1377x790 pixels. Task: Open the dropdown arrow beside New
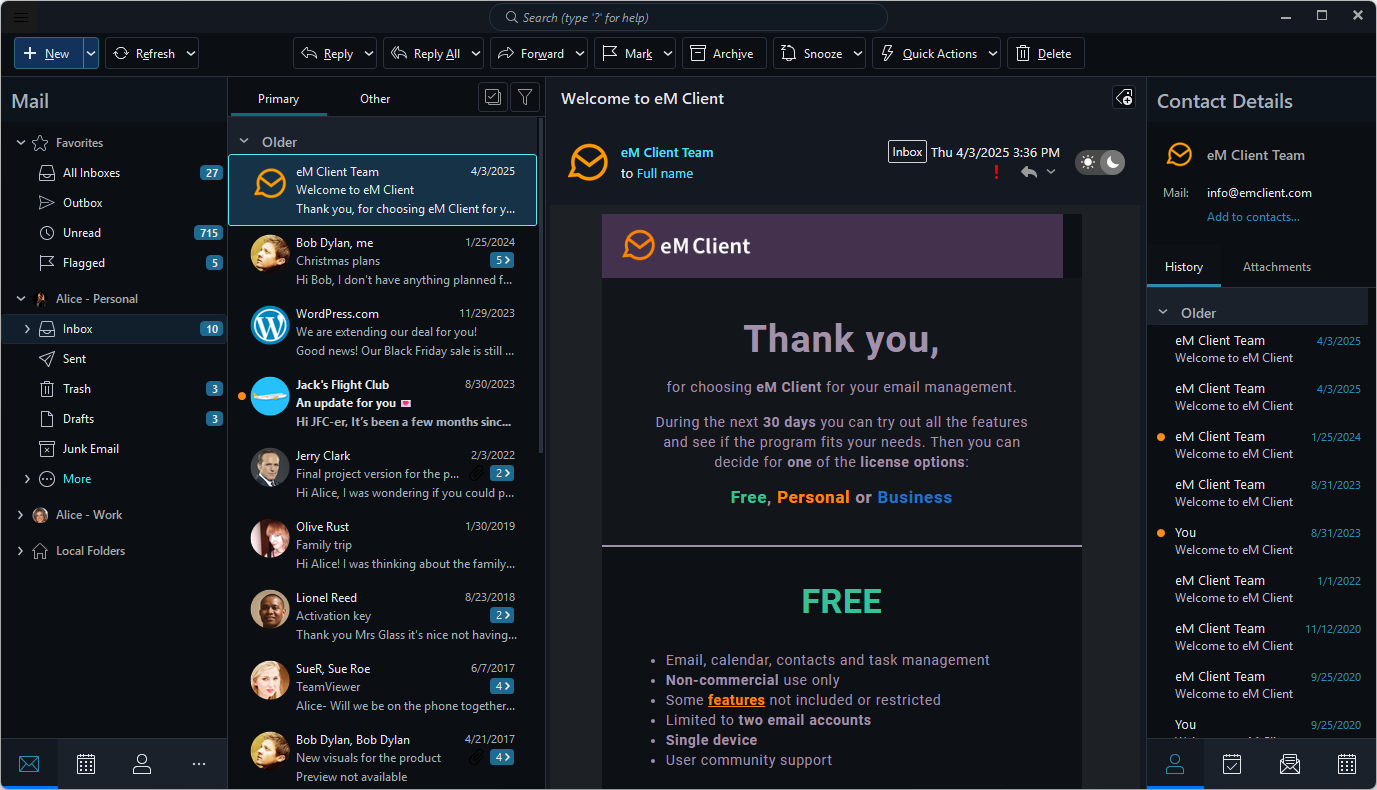point(91,54)
